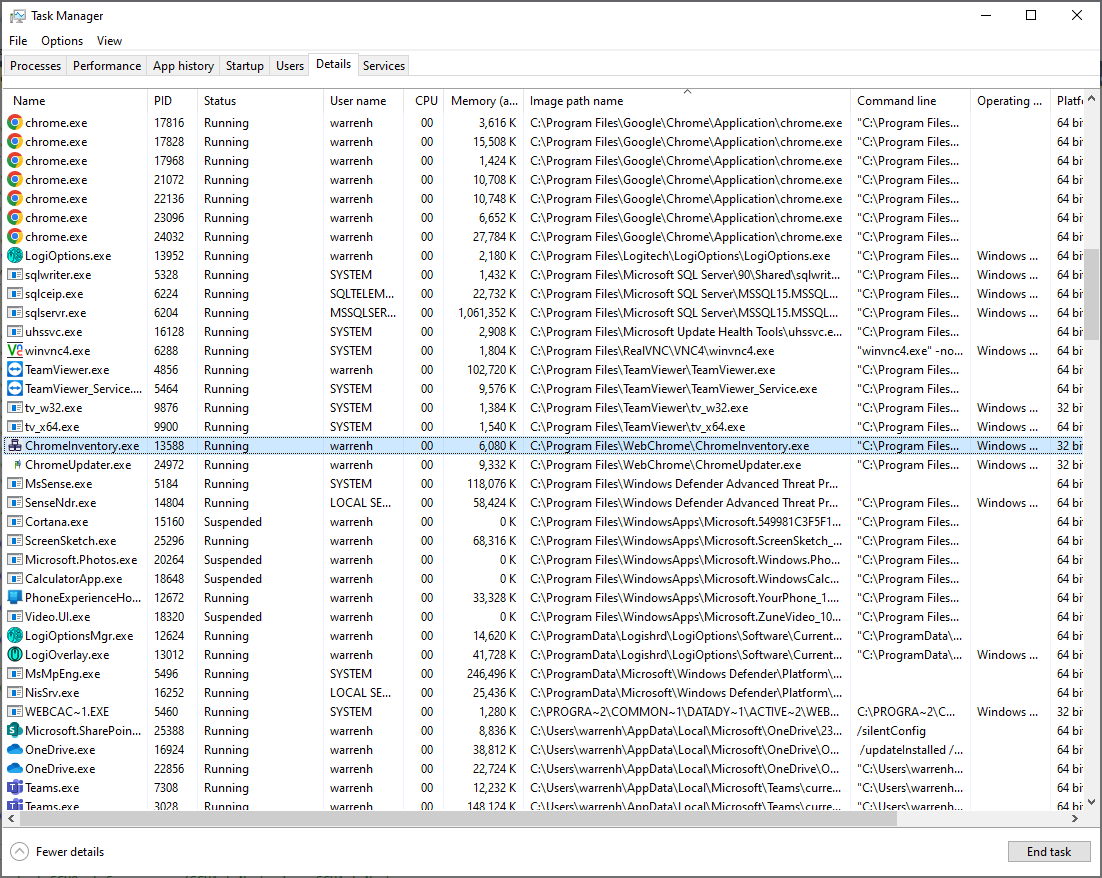
Task: Click the horizontal scrollbar right arrow
Action: tap(1075, 818)
